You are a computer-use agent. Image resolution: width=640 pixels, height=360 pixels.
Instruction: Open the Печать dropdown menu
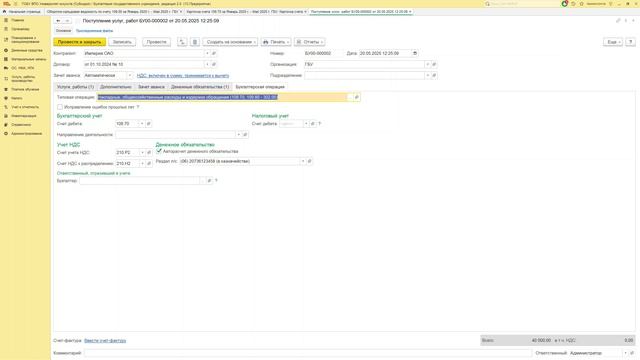pos(276,42)
